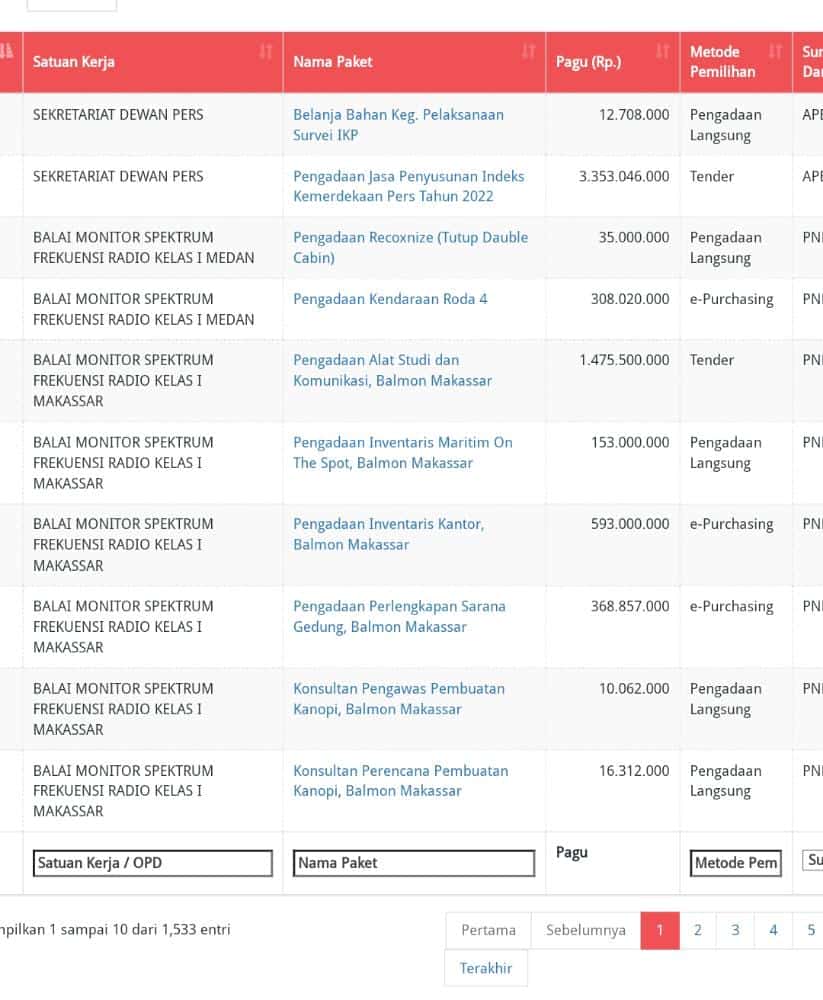
Task: Sort table by Pagu (Rp.) column
Action: (x=612, y=62)
